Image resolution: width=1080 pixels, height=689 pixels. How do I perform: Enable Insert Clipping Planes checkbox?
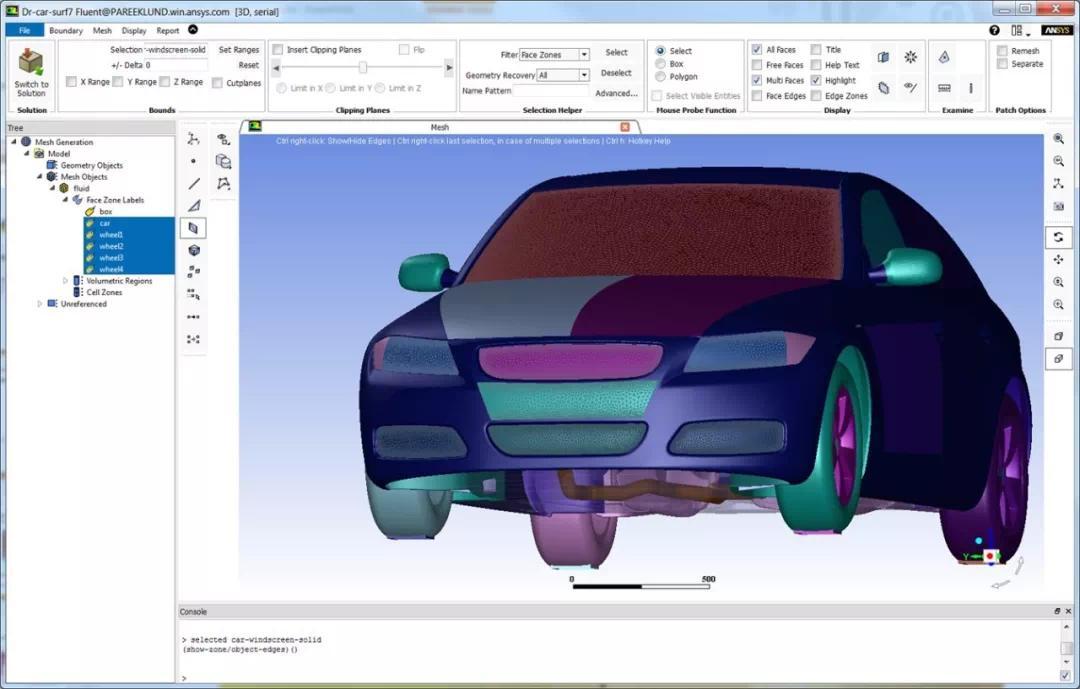pyautogui.click(x=278, y=50)
